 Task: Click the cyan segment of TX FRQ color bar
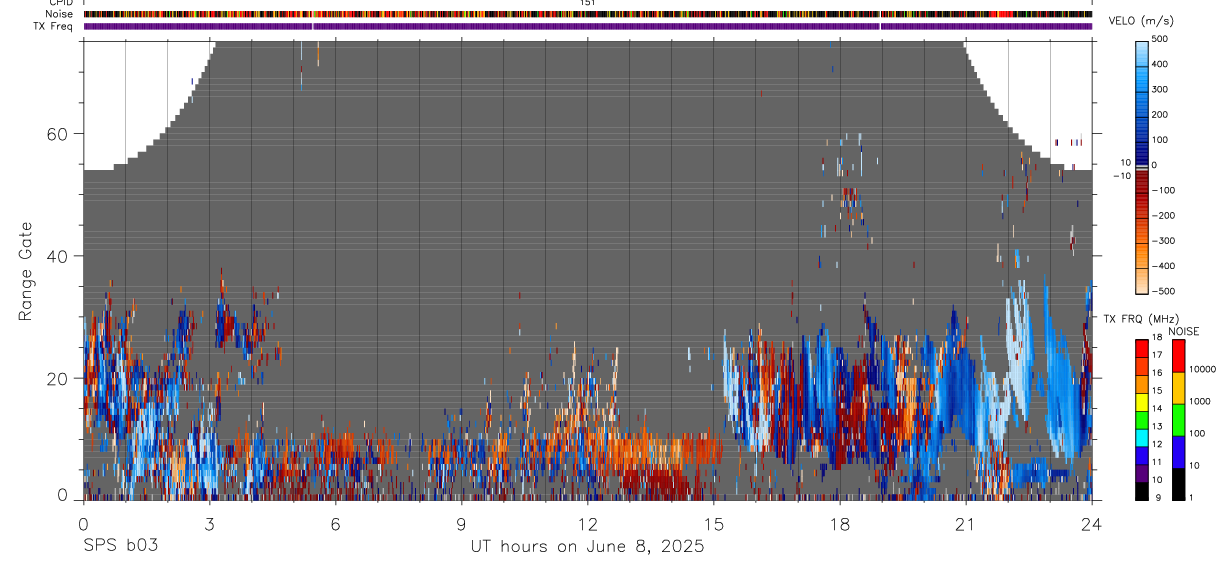[1143, 436]
